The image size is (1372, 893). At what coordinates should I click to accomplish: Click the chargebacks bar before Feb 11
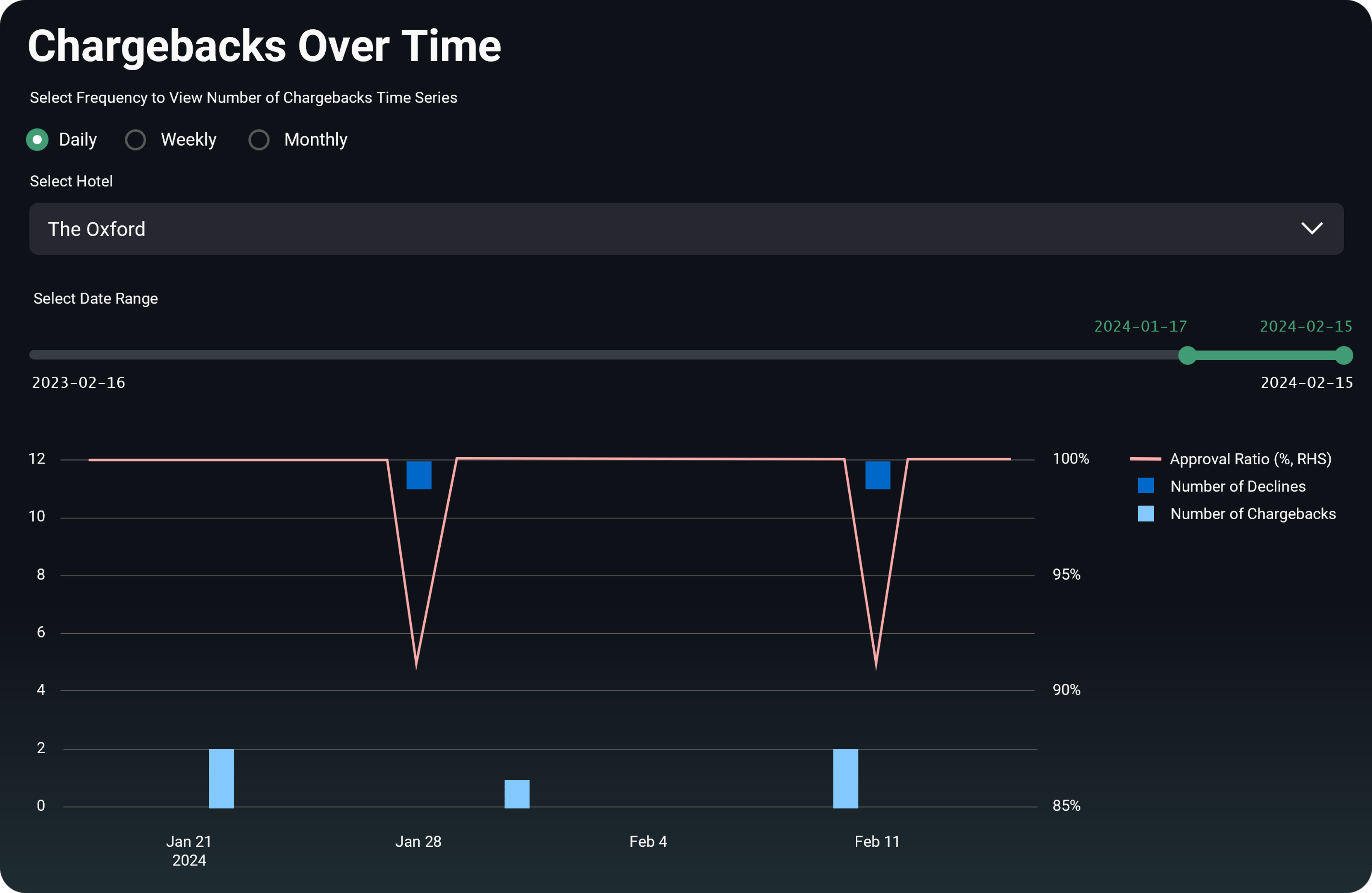[845, 778]
